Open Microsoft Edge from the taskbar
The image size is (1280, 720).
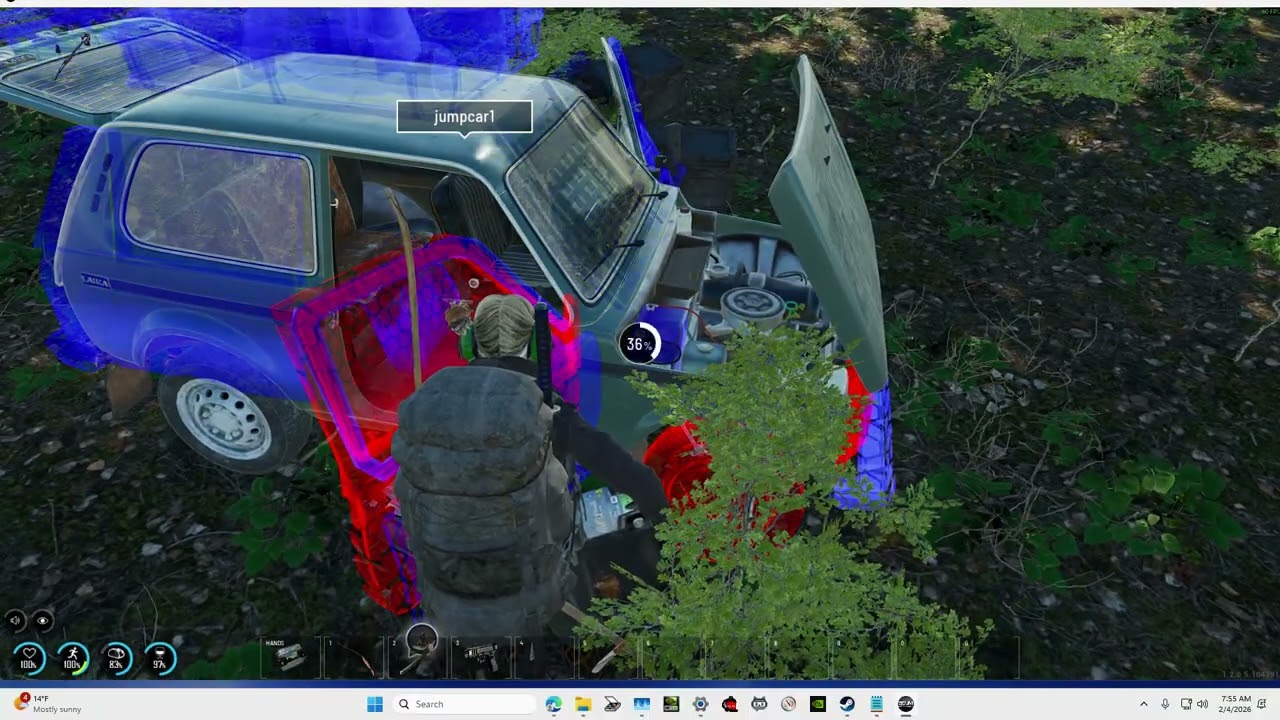pos(554,704)
